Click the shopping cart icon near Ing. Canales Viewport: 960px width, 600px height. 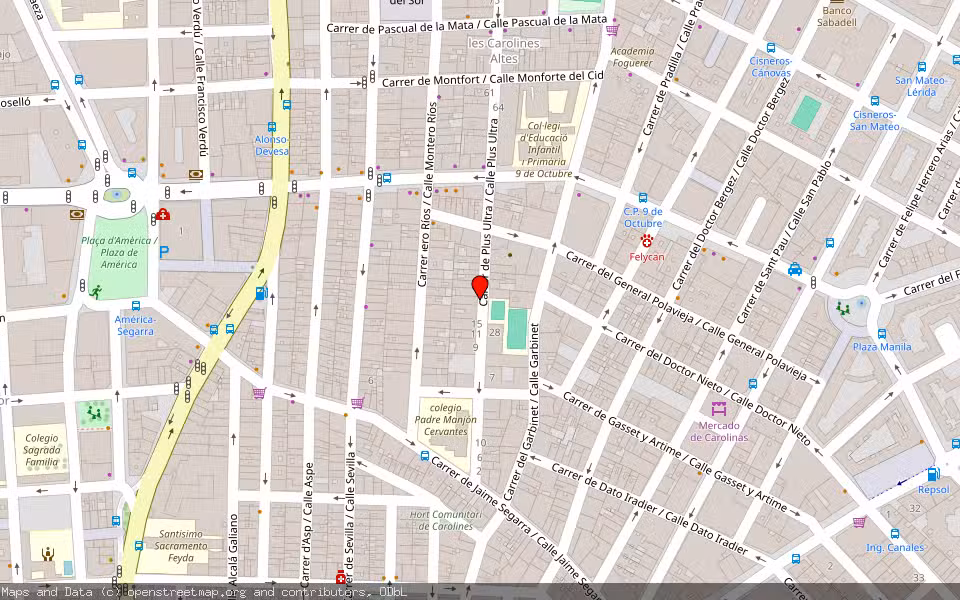[859, 522]
